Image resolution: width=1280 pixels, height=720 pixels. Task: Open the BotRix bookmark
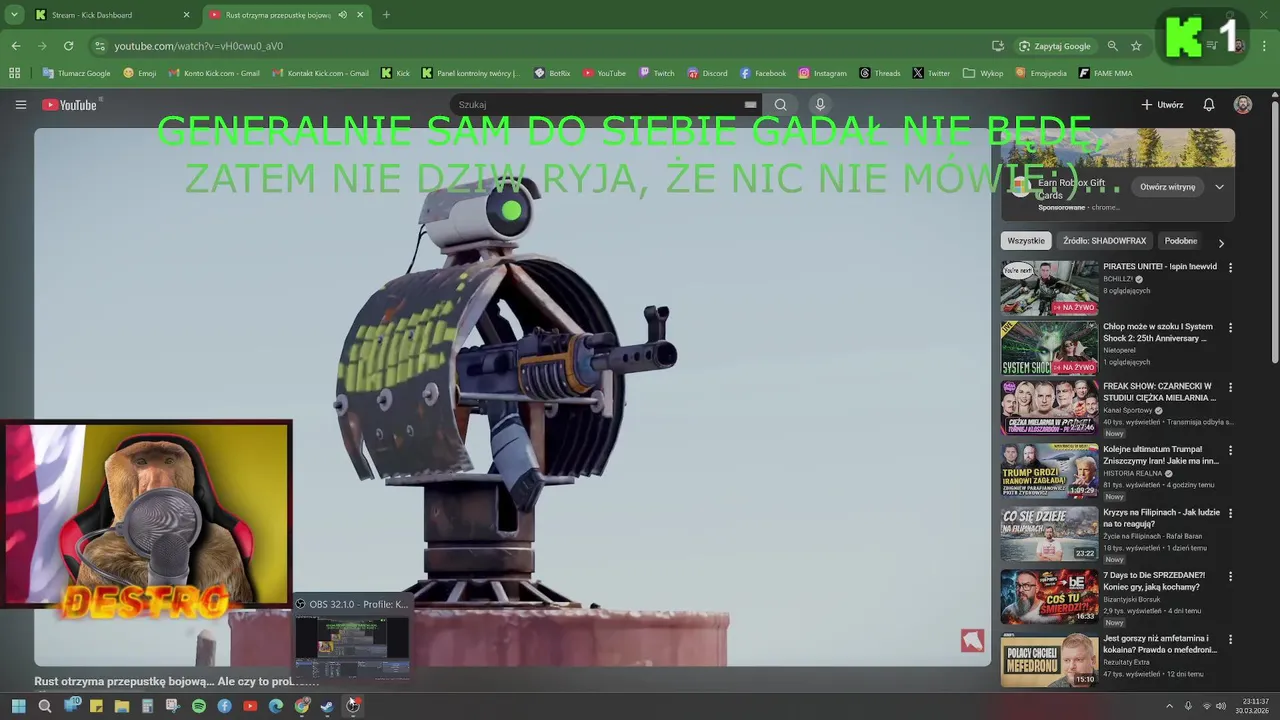552,73
